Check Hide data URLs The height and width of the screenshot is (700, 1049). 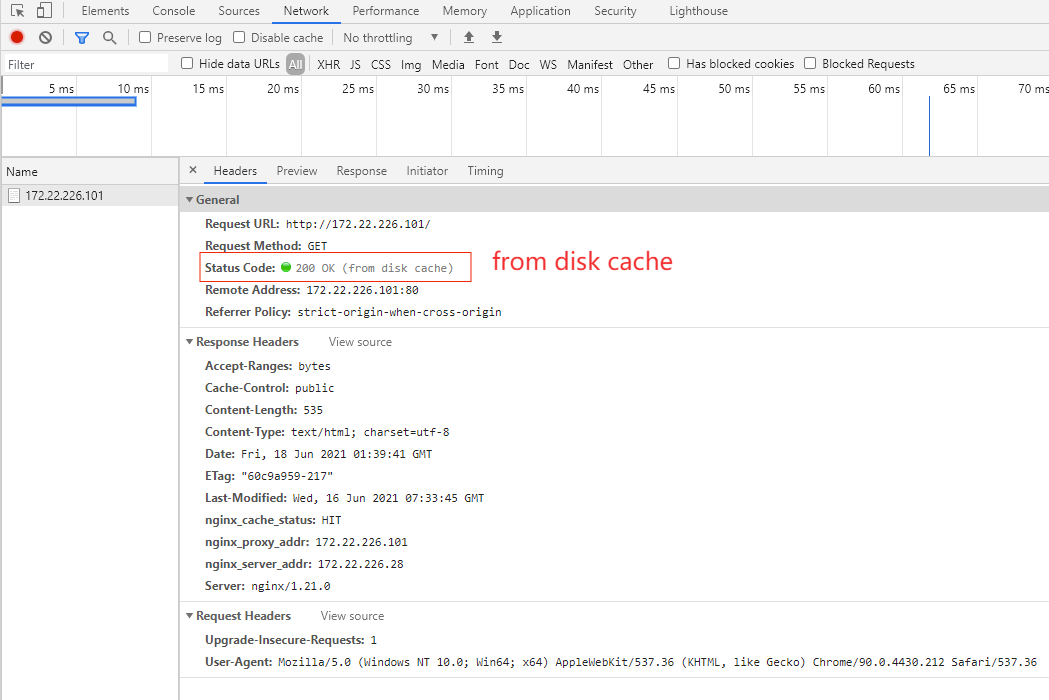pos(187,64)
